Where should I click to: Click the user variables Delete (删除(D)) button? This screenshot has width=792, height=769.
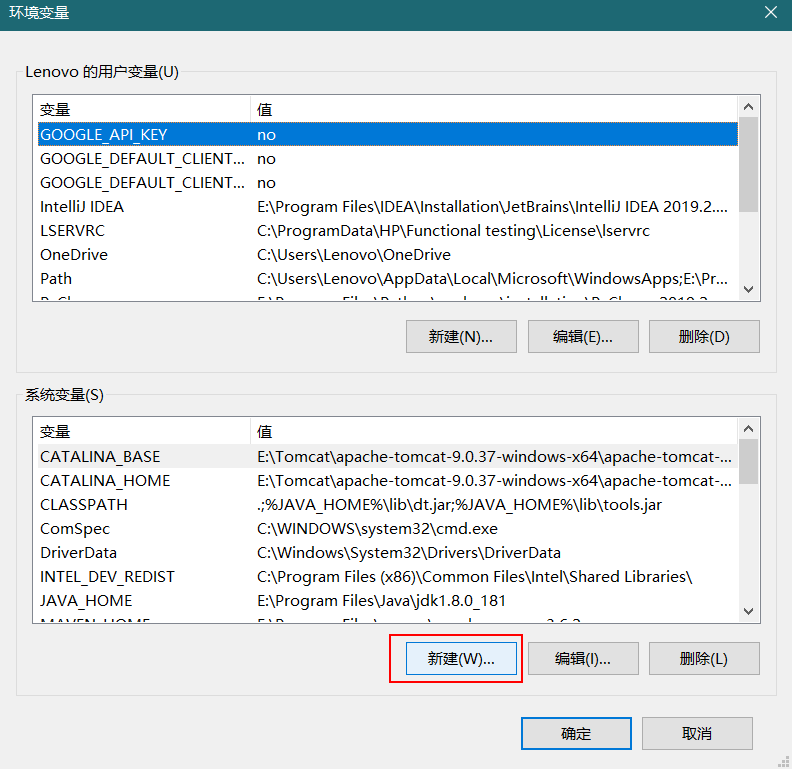click(x=704, y=337)
